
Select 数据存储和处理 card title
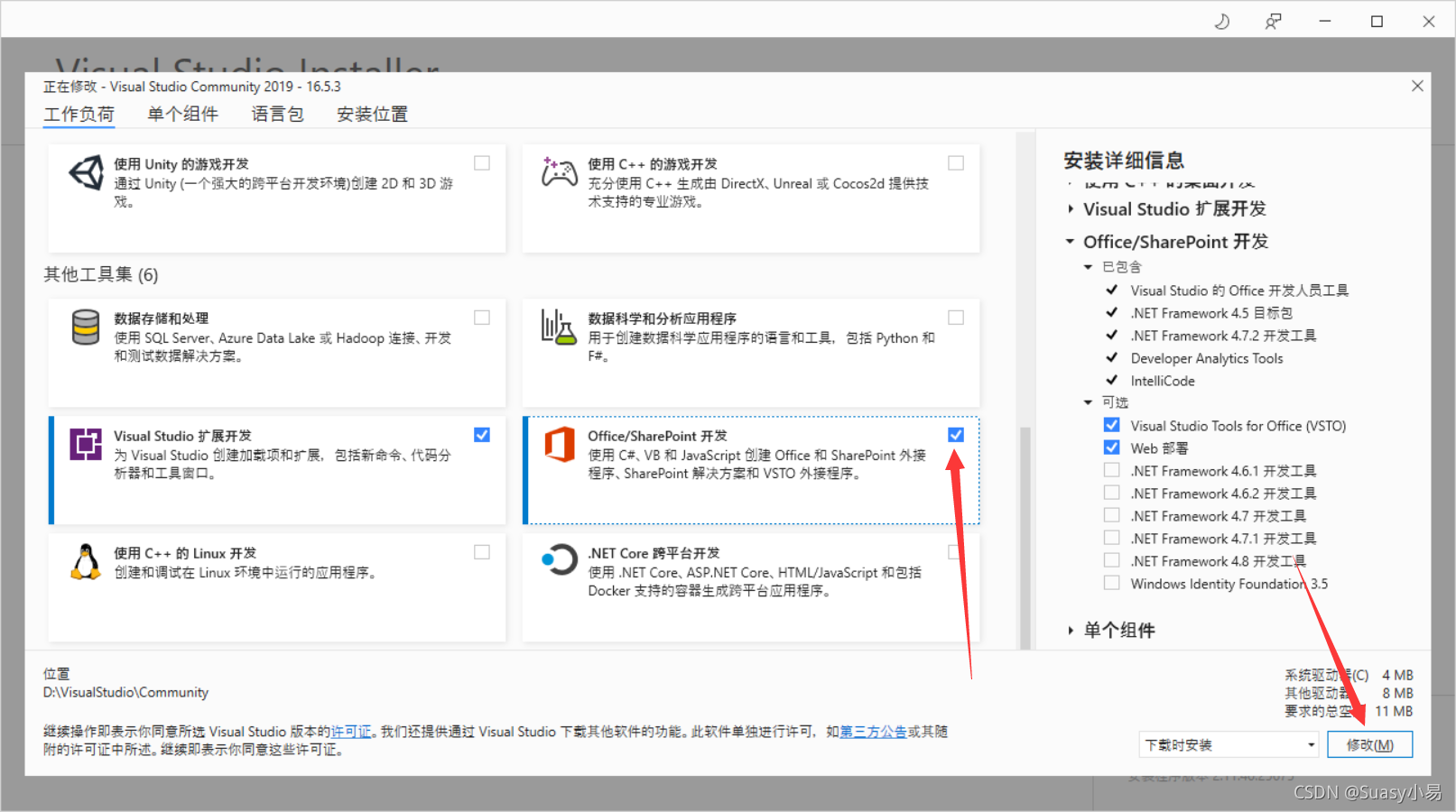click(x=161, y=318)
